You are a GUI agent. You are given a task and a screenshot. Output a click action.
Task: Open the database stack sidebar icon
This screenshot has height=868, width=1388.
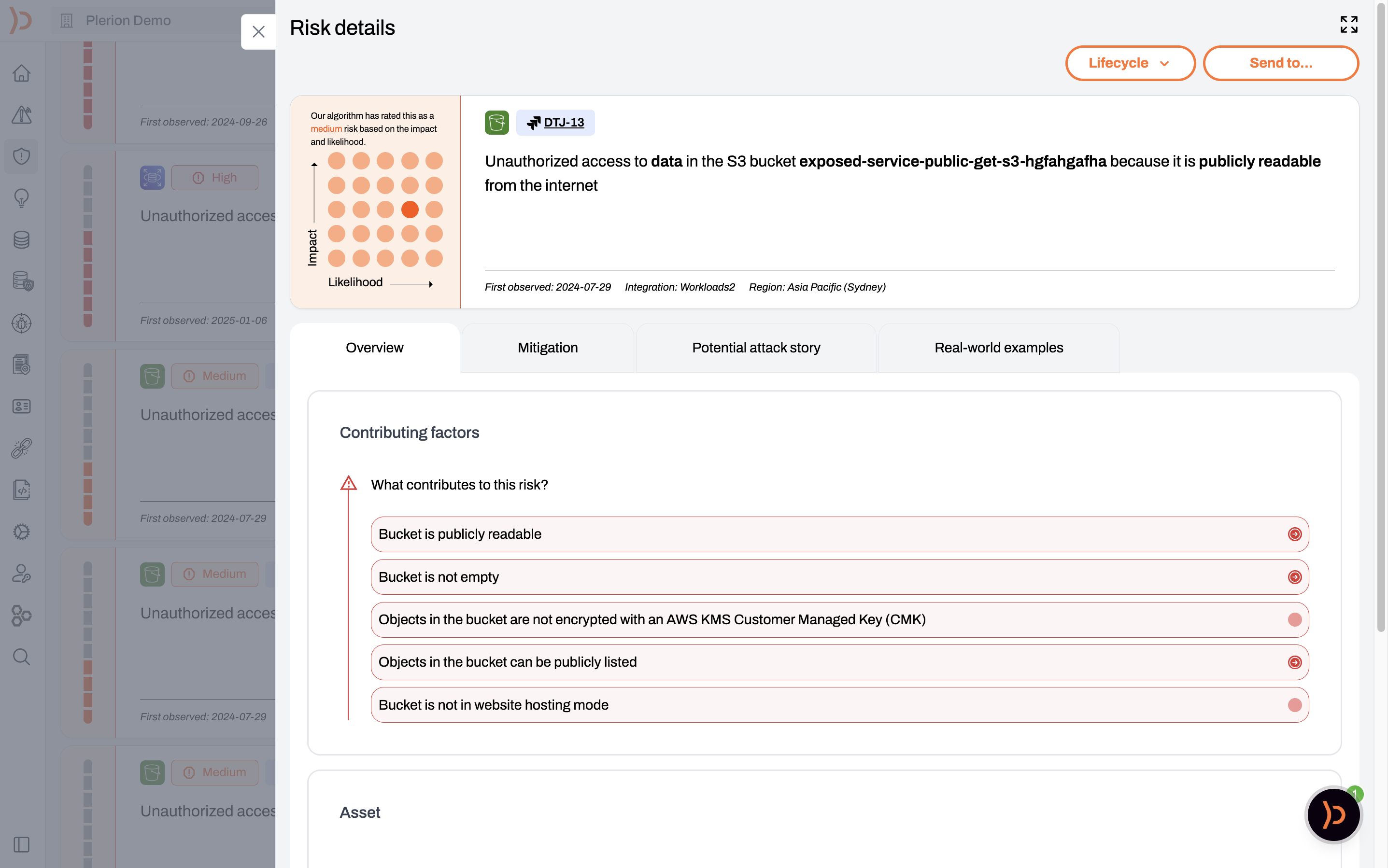tap(21, 239)
